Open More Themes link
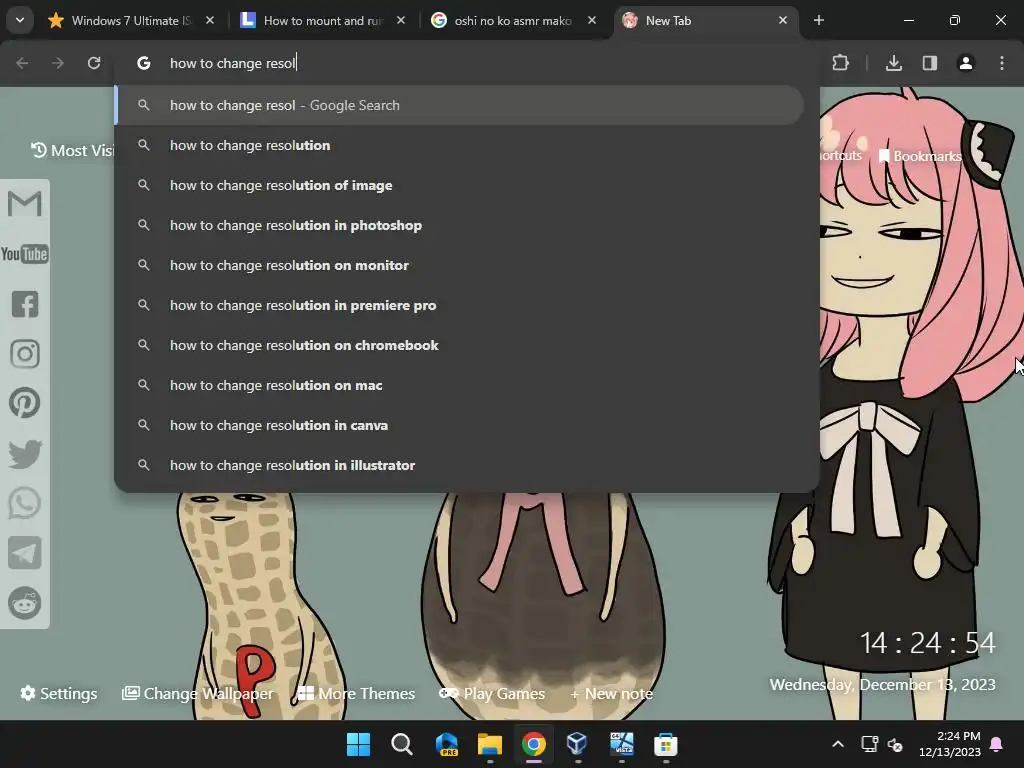The height and width of the screenshot is (768, 1024). pyautogui.click(x=356, y=693)
